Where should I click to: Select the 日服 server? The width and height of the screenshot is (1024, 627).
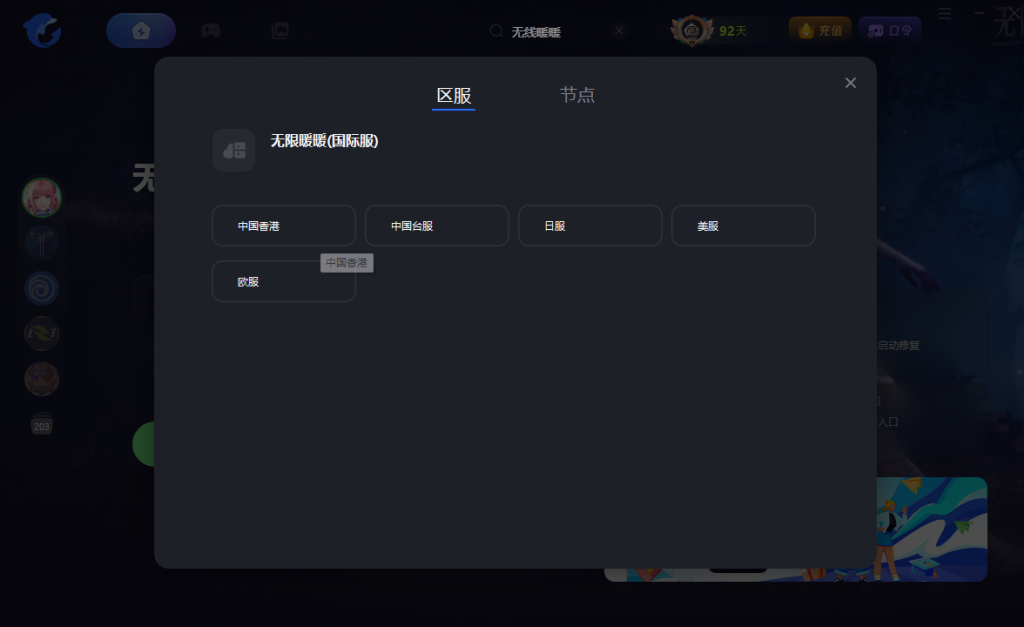(x=590, y=225)
